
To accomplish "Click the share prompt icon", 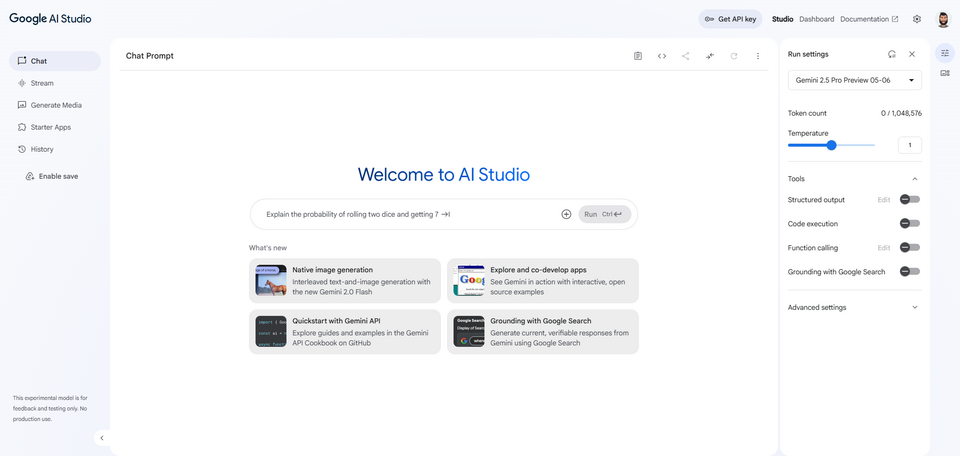I will (686, 56).
